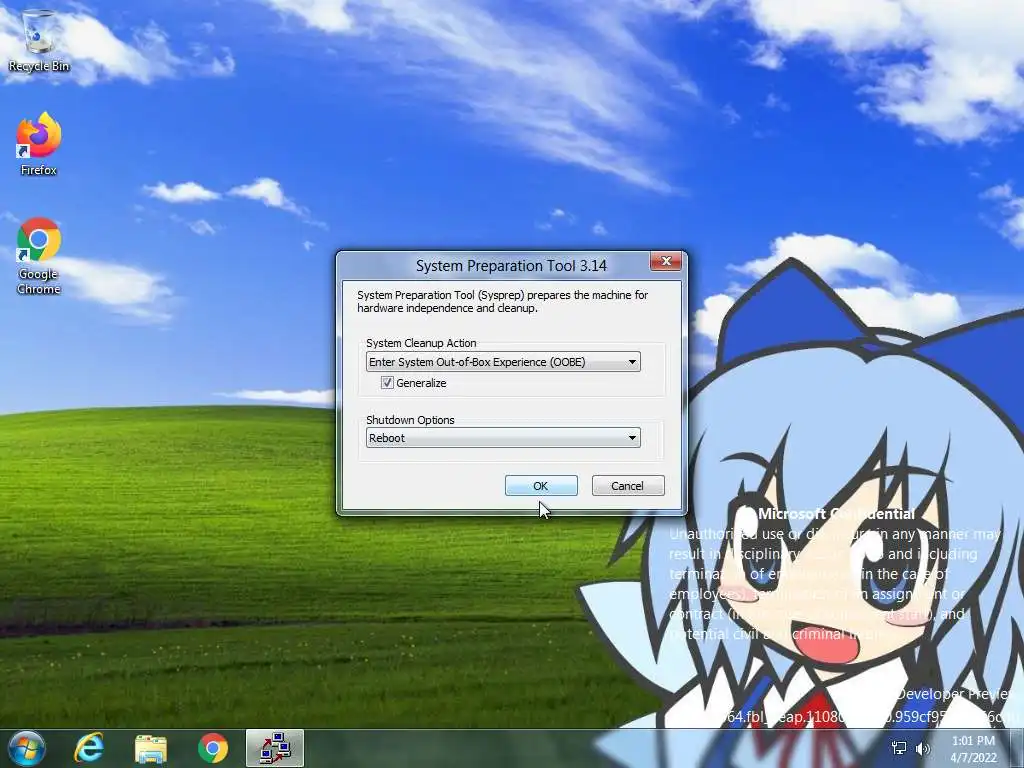Image resolution: width=1024 pixels, height=768 pixels.
Task: Show the clock and date flyout
Action: coord(973,749)
